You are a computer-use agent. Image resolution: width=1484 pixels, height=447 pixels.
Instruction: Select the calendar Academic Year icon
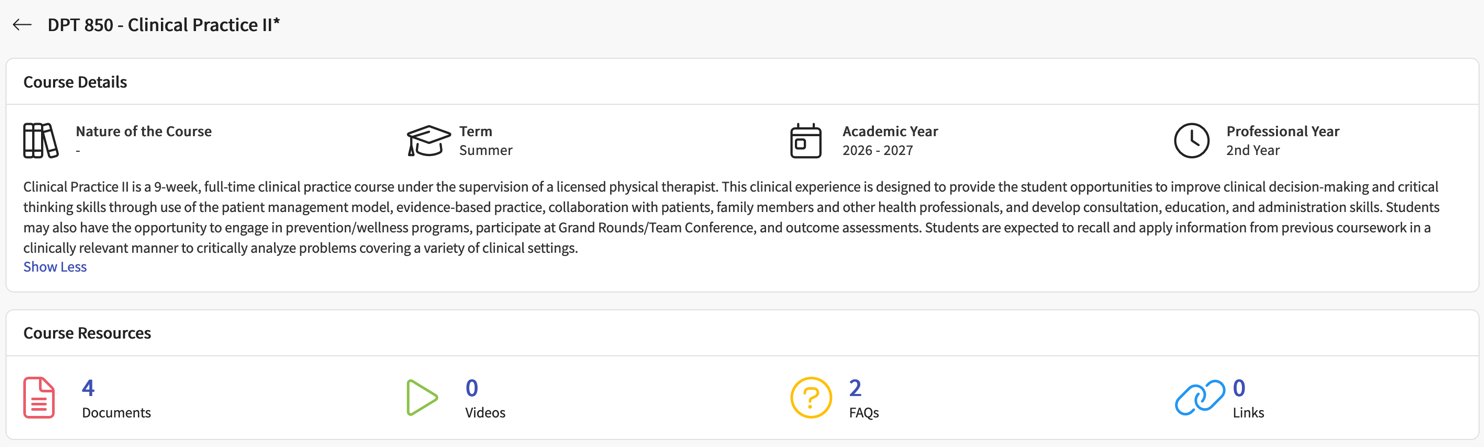pyautogui.click(x=805, y=141)
